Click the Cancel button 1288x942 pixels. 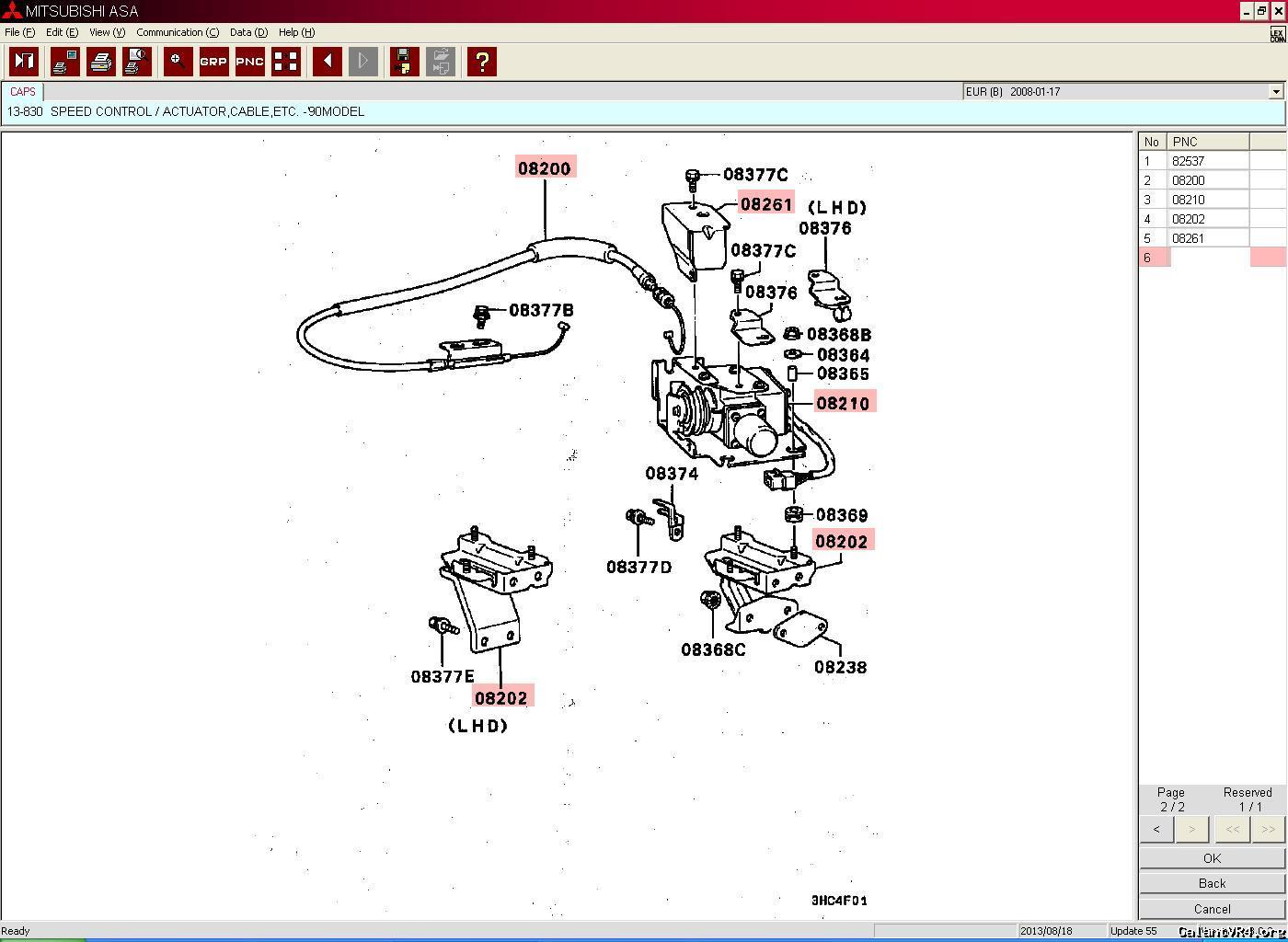pyautogui.click(x=1212, y=909)
